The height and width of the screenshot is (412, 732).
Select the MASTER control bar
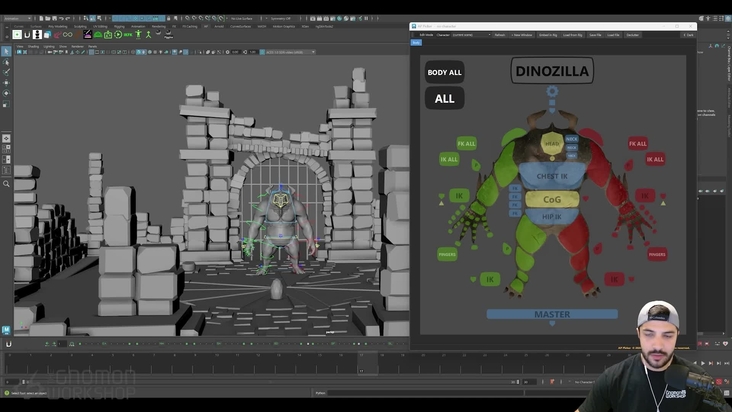(552, 314)
